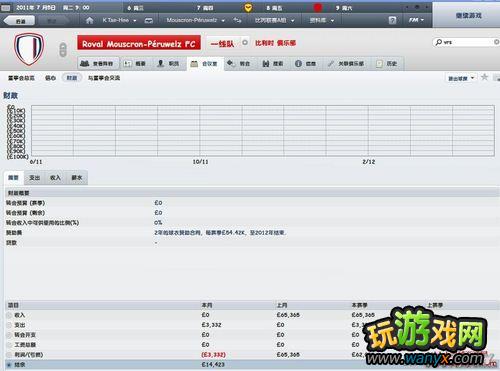
Task: Switch to the 薪水 salary tab
Action: (x=77, y=178)
